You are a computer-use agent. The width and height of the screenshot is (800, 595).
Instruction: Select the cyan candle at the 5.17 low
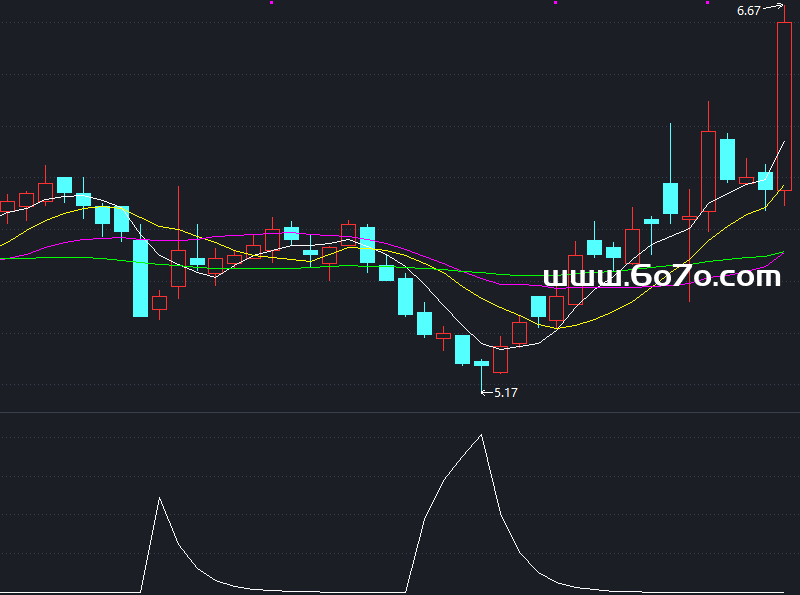point(481,363)
